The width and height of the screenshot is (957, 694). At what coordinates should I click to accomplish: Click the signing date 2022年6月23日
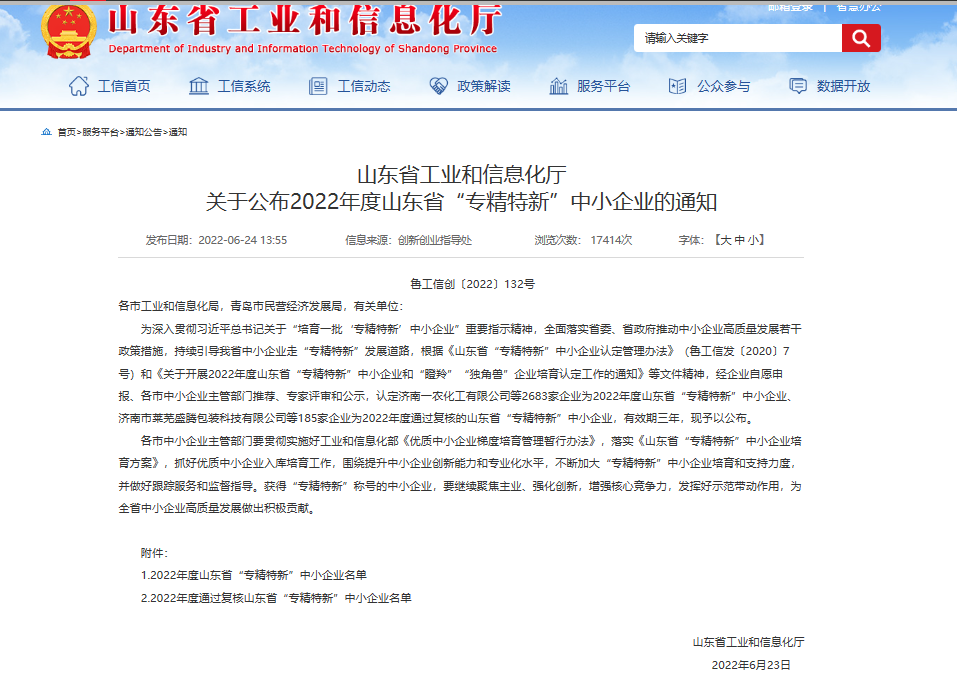tap(751, 665)
